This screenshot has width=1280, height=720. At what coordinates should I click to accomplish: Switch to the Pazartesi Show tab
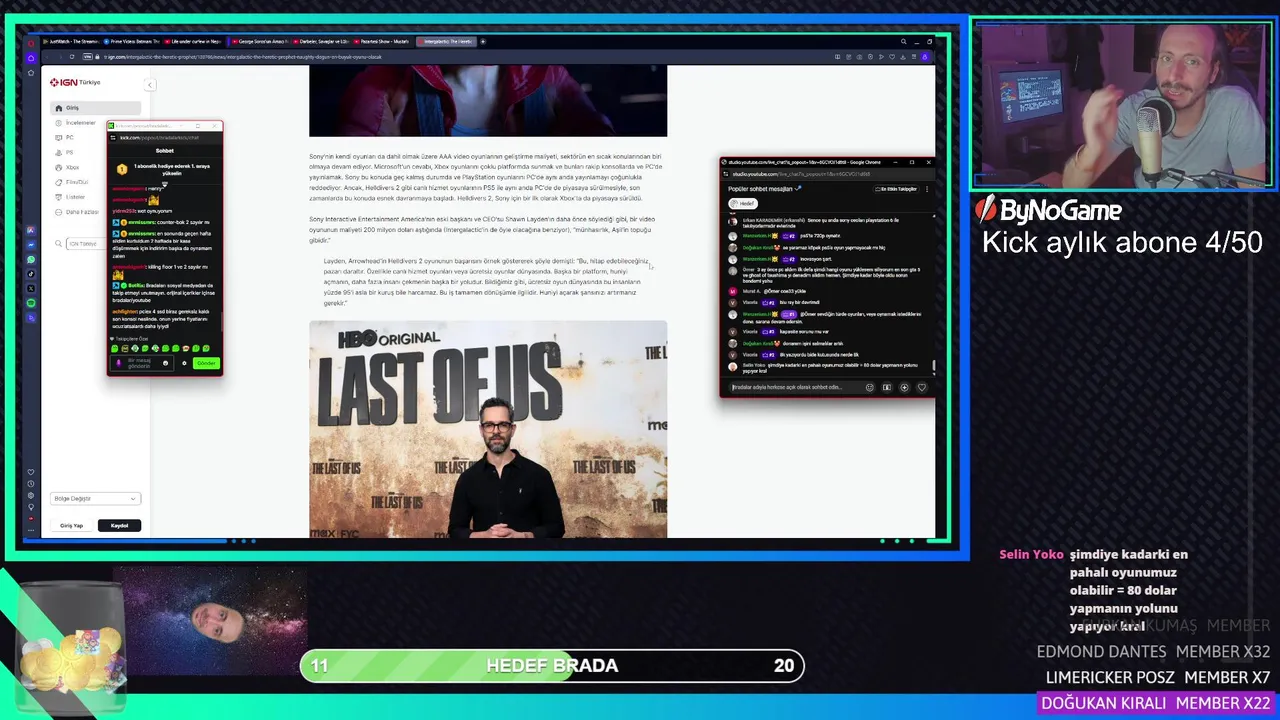(x=382, y=42)
